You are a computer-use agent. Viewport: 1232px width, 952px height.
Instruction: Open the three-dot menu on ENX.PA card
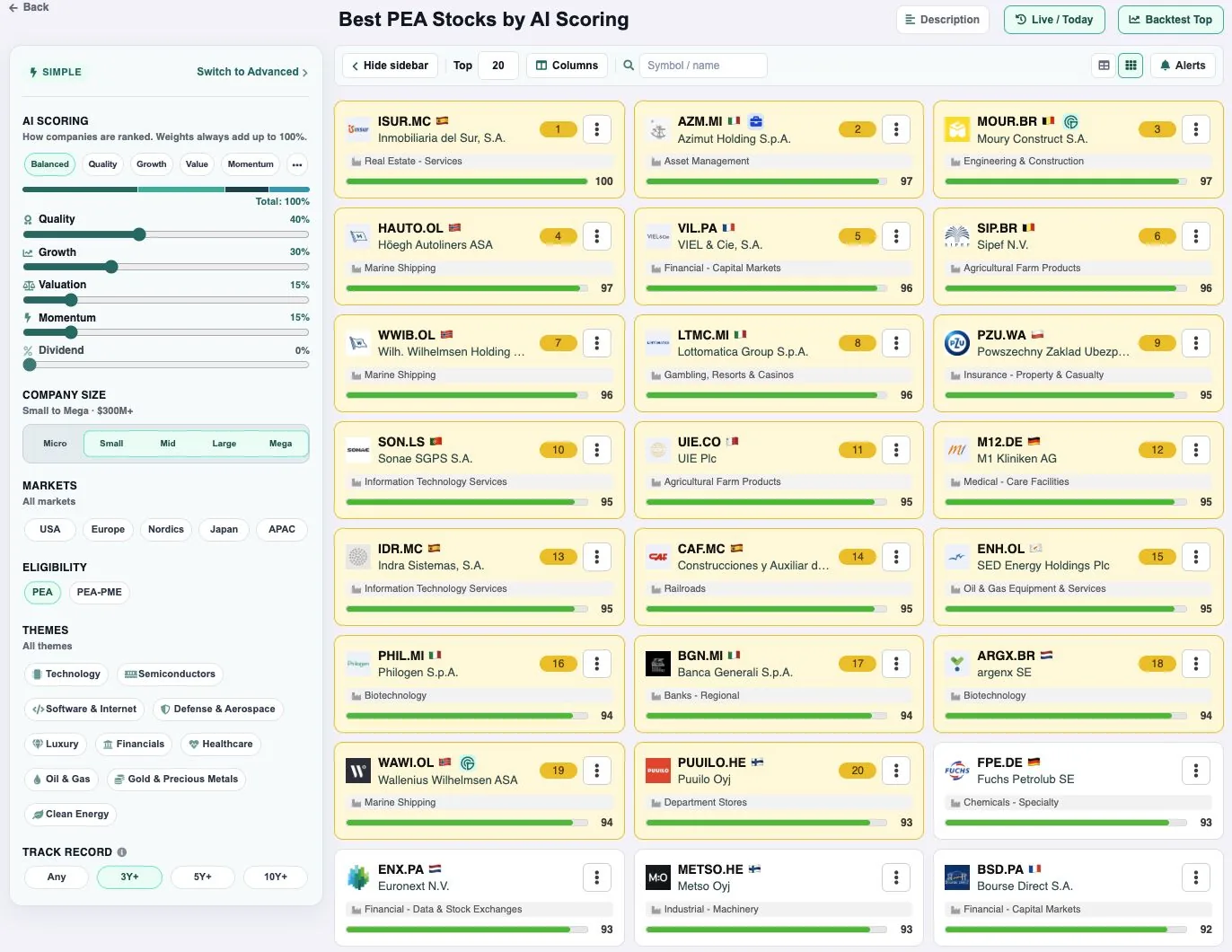pos(597,877)
